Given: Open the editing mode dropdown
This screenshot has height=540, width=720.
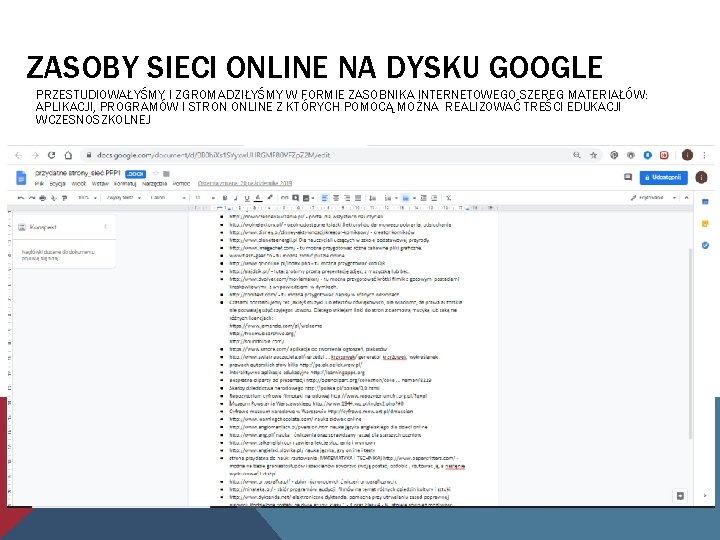Looking at the screenshot, I should coord(654,197).
